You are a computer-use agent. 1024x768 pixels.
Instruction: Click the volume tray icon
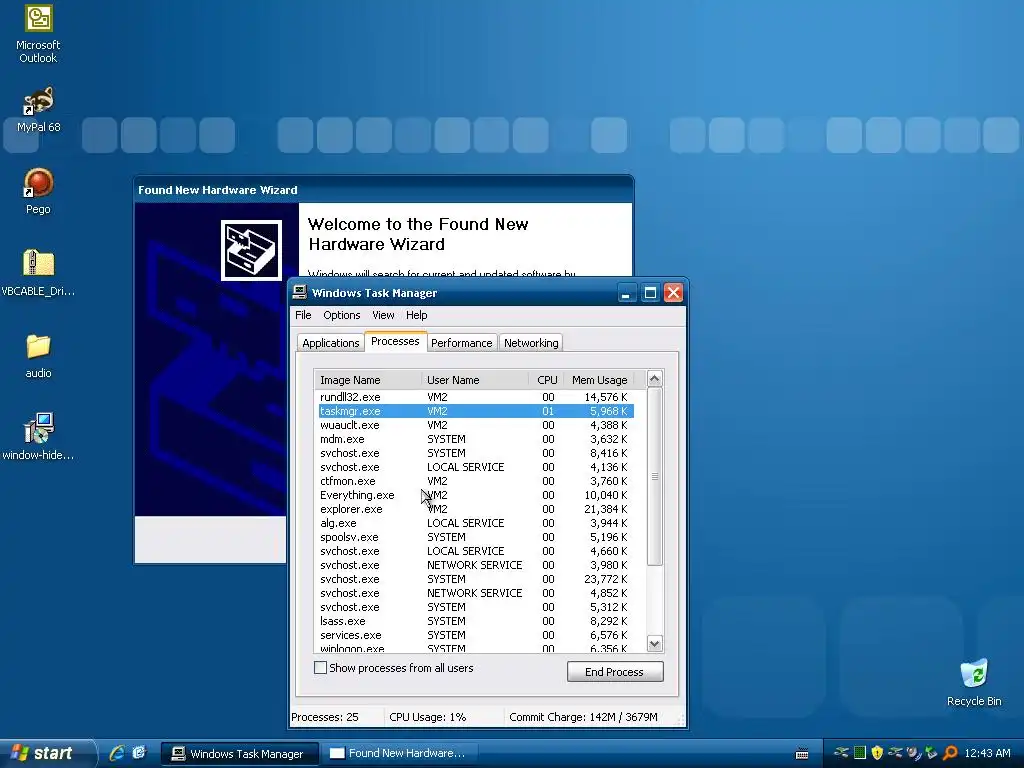[913, 753]
